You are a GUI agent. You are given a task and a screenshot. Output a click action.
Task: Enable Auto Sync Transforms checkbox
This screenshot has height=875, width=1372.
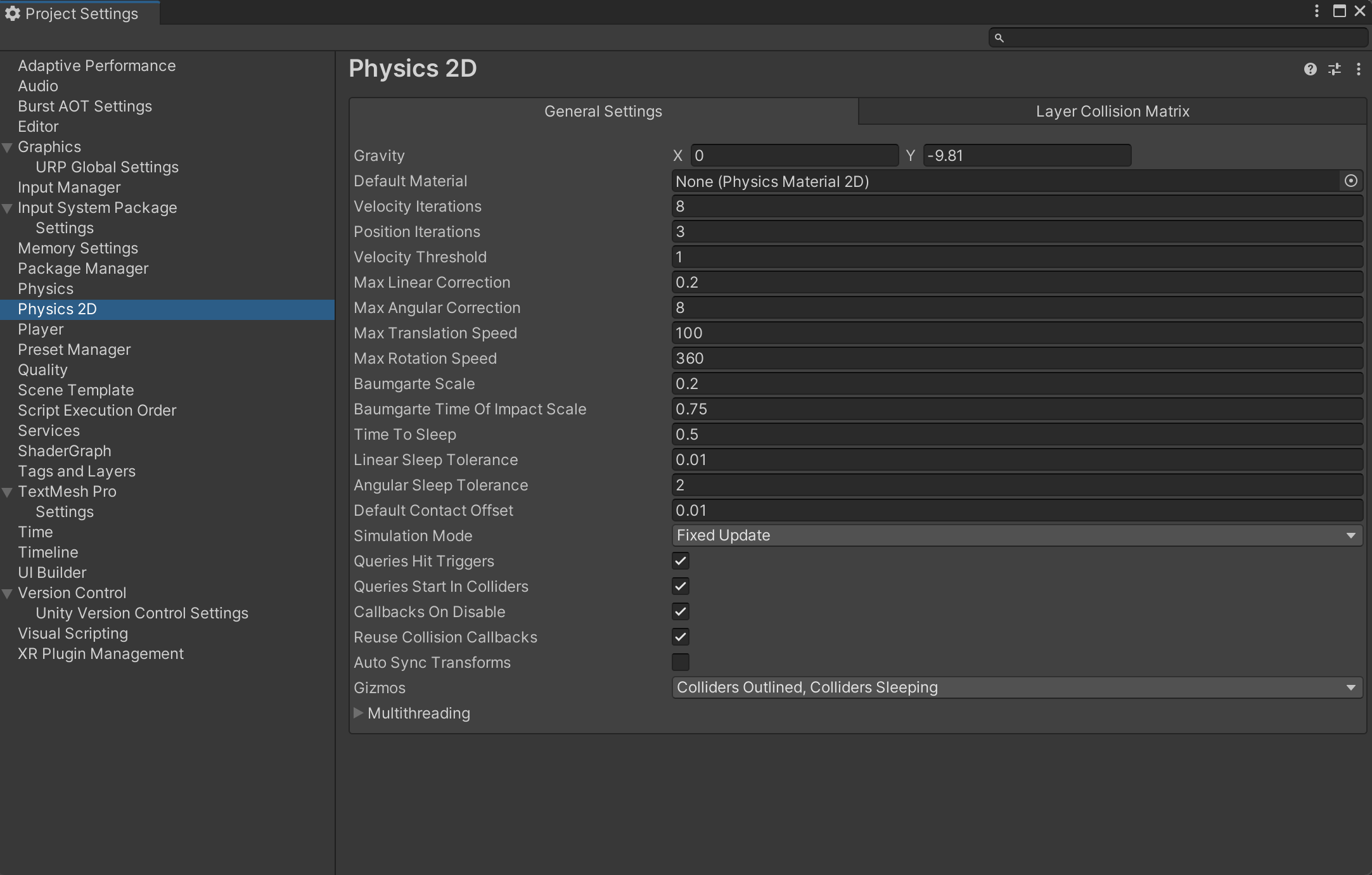tap(680, 662)
